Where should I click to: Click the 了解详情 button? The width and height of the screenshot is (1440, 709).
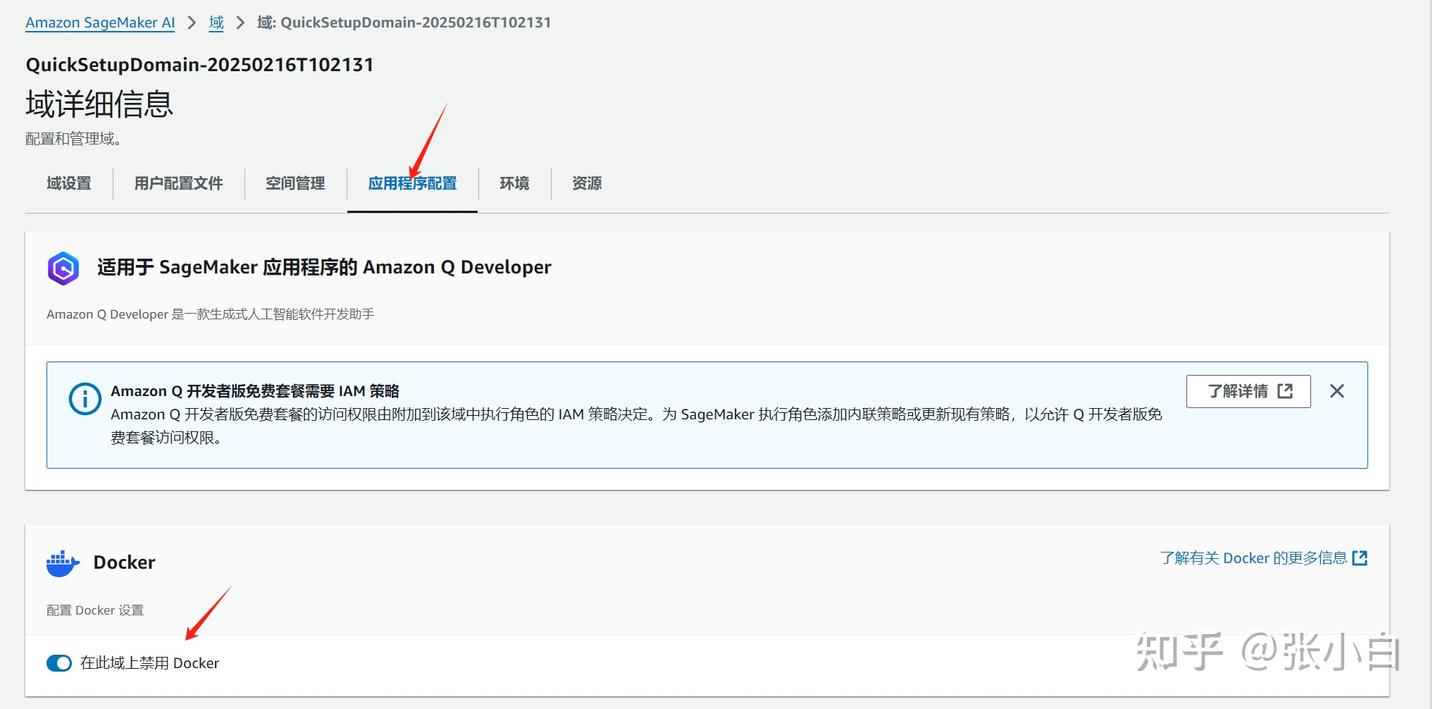(x=1248, y=391)
